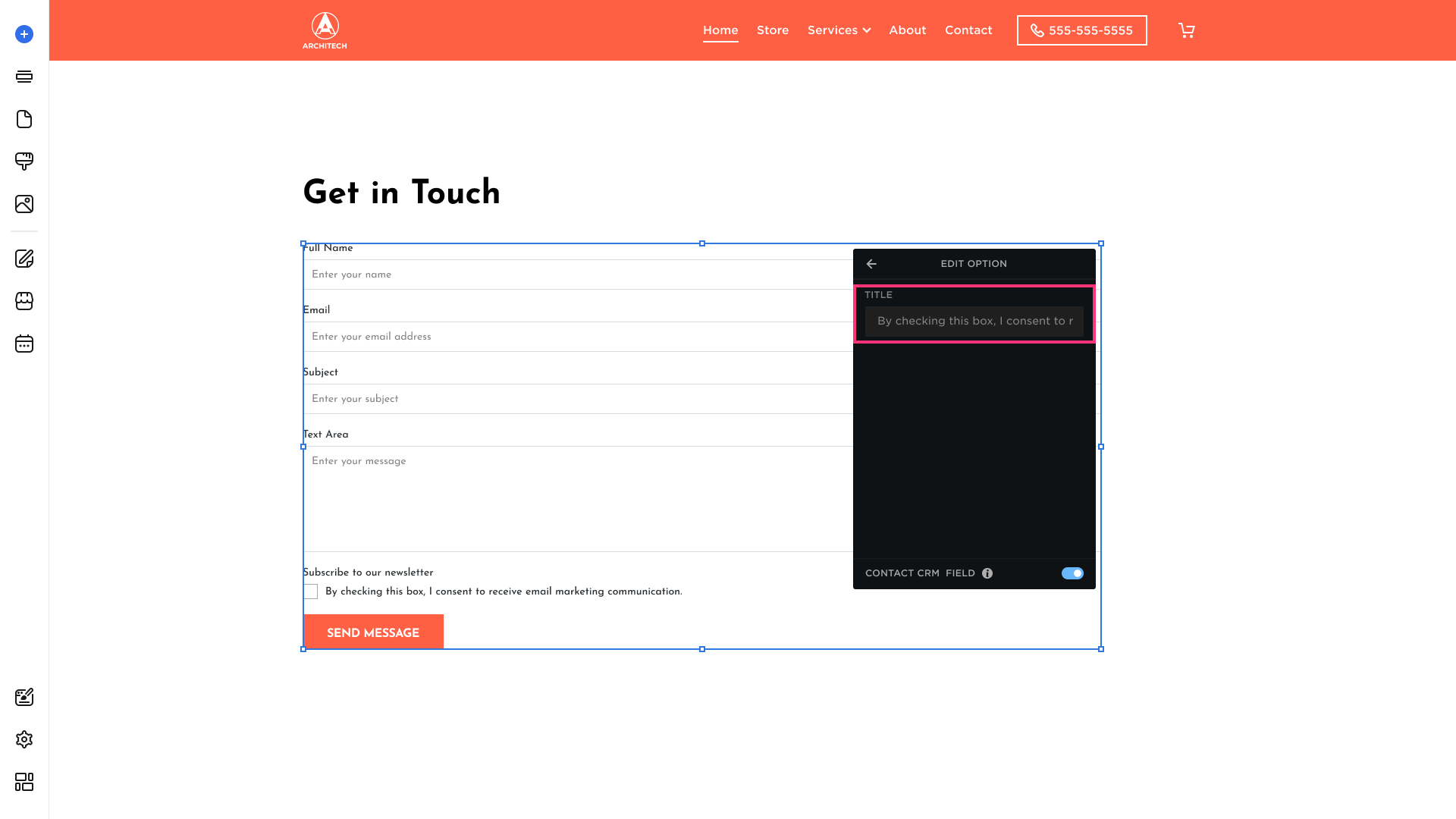Open the store icon in sidebar
The image size is (1456, 819).
tap(24, 301)
